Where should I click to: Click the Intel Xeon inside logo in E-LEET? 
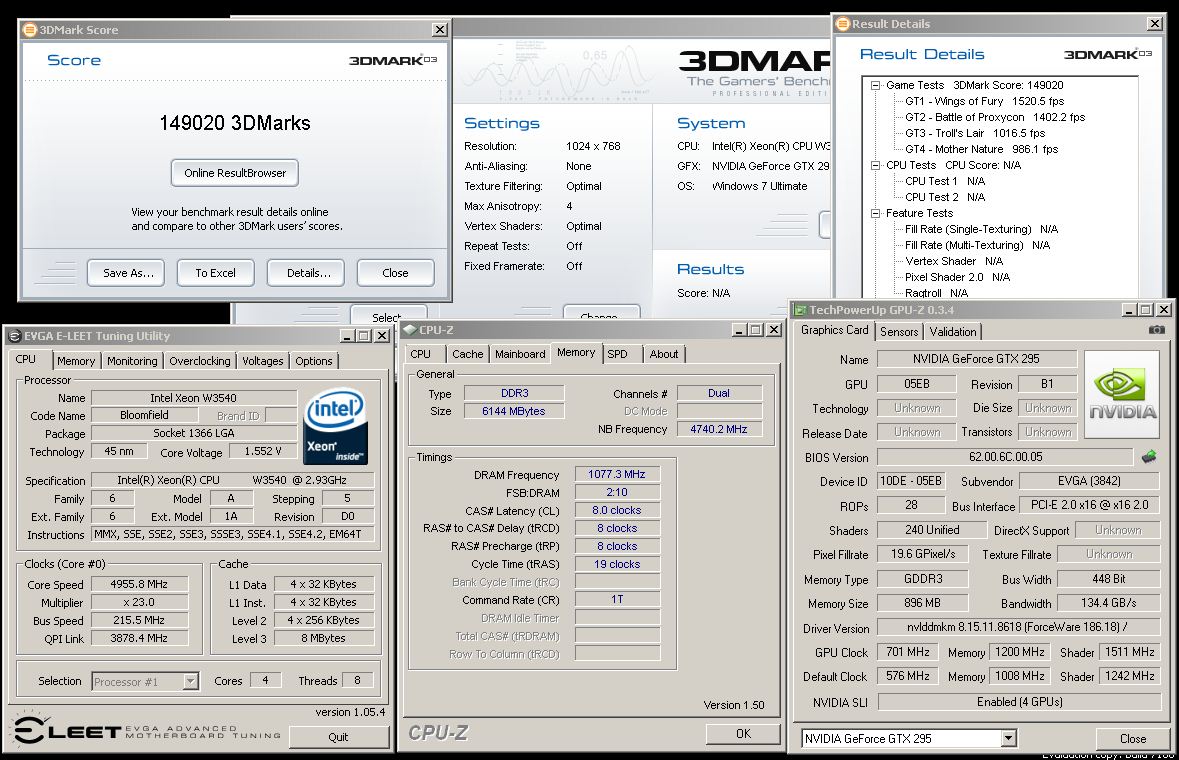pyautogui.click(x=335, y=425)
